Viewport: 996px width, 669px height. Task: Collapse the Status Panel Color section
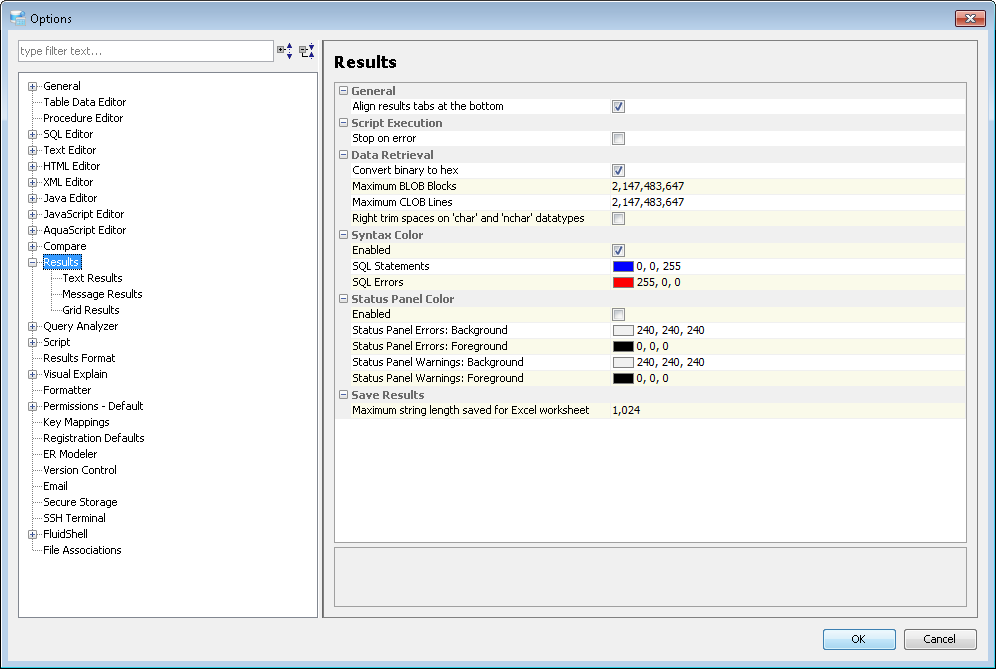point(344,299)
